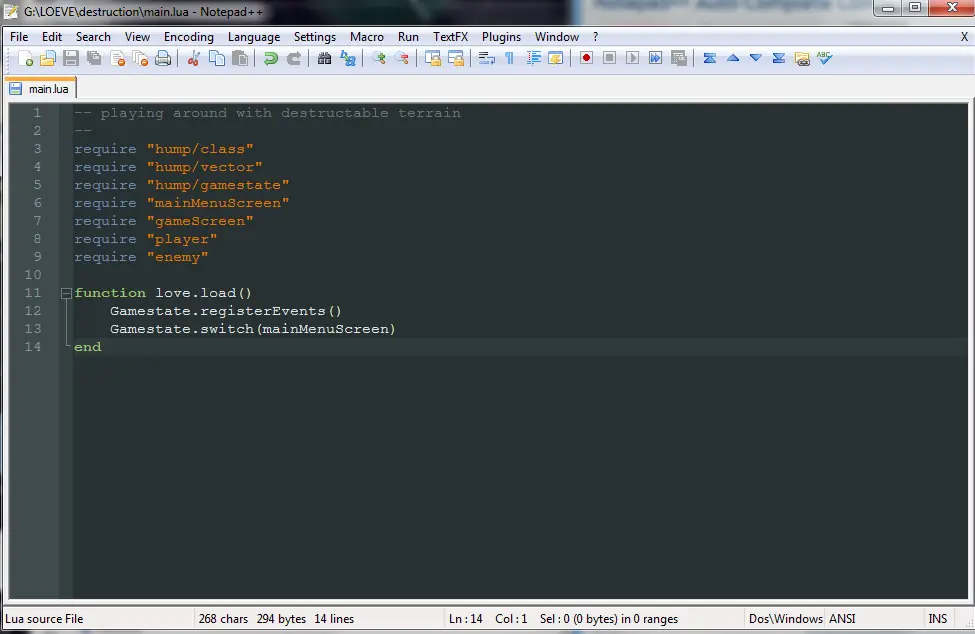Jump to first difference compare icon
The height and width of the screenshot is (634, 975).
pyautogui.click(x=709, y=58)
